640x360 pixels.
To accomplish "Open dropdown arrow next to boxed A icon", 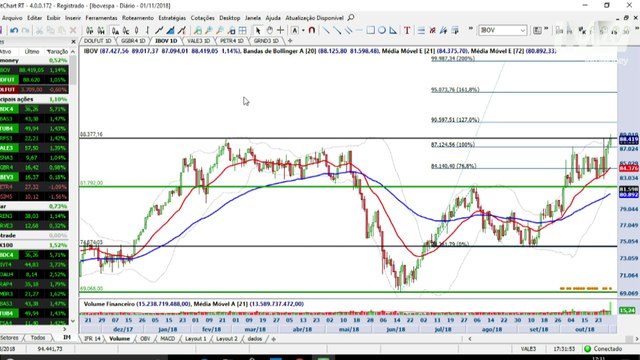I will tap(303, 31).
